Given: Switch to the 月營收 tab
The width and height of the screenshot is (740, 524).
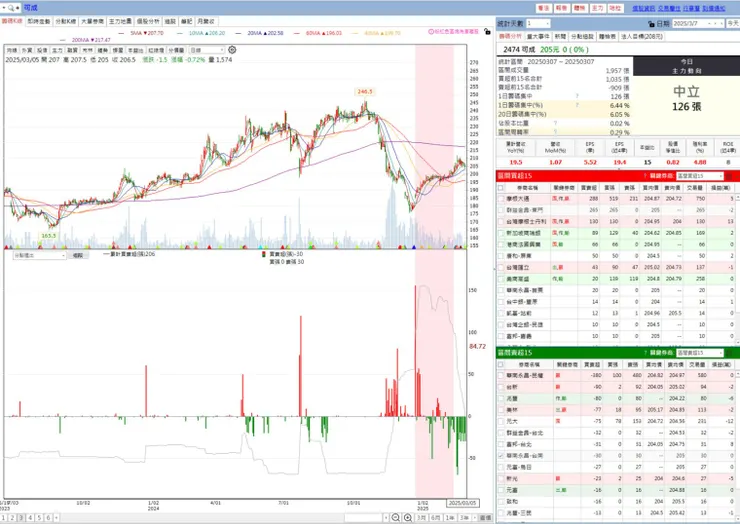Looking at the screenshot, I should pos(206,22).
